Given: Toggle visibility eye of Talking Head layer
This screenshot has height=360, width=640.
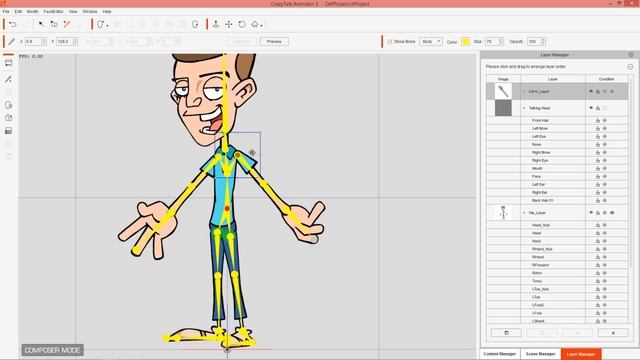Looking at the screenshot, I should tap(591, 108).
